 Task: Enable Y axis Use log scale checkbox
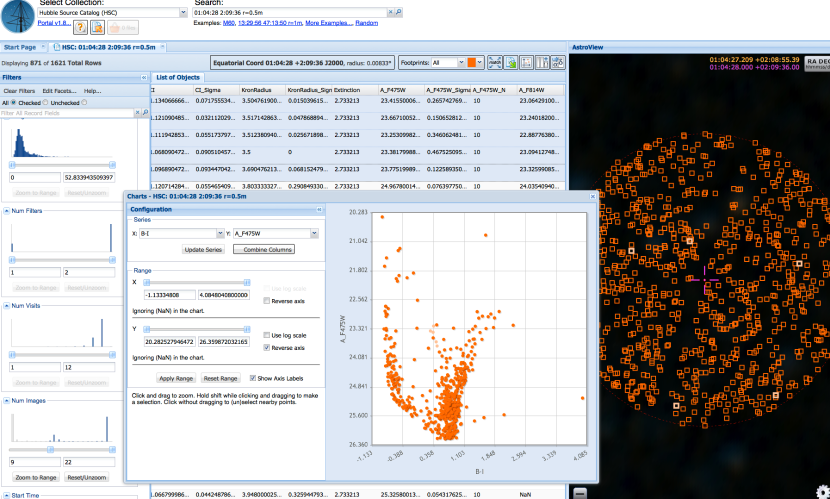(x=266, y=335)
